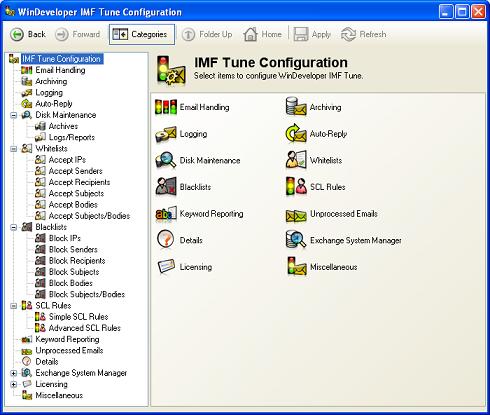Select Archives under Disk Maintenance
The height and width of the screenshot is (415, 490).
coord(63,126)
